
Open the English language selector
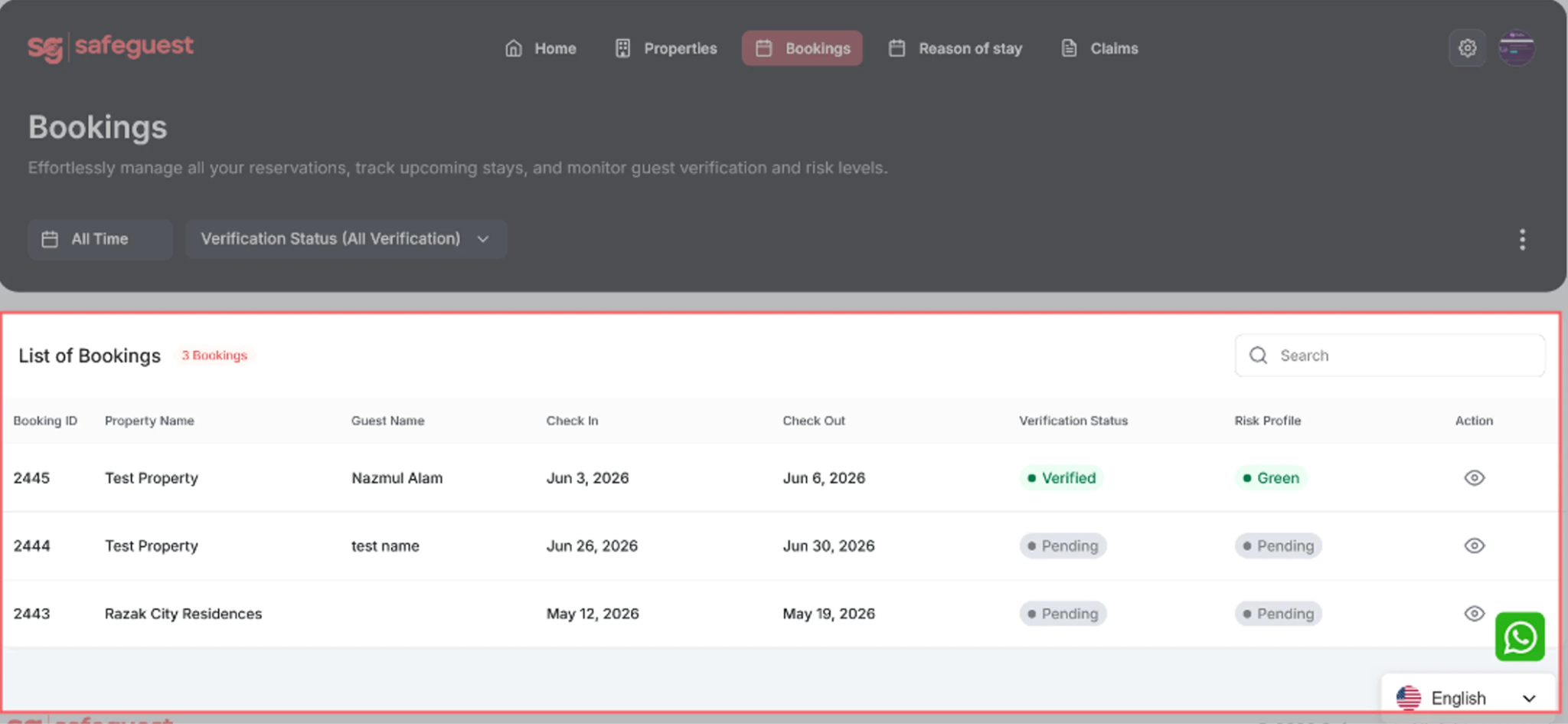1468,698
